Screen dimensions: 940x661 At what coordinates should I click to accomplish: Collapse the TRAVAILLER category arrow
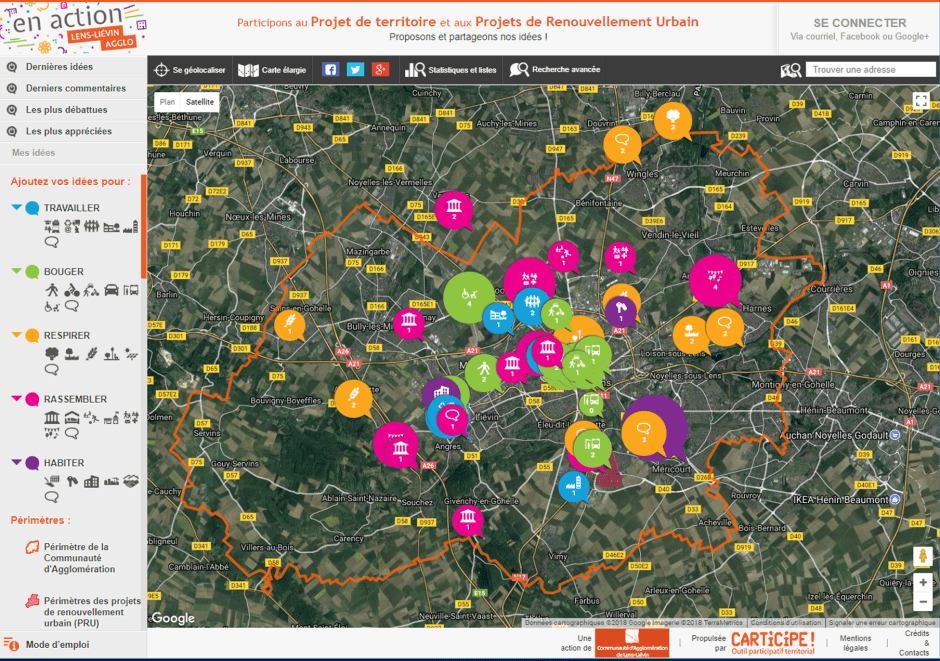pyautogui.click(x=17, y=208)
